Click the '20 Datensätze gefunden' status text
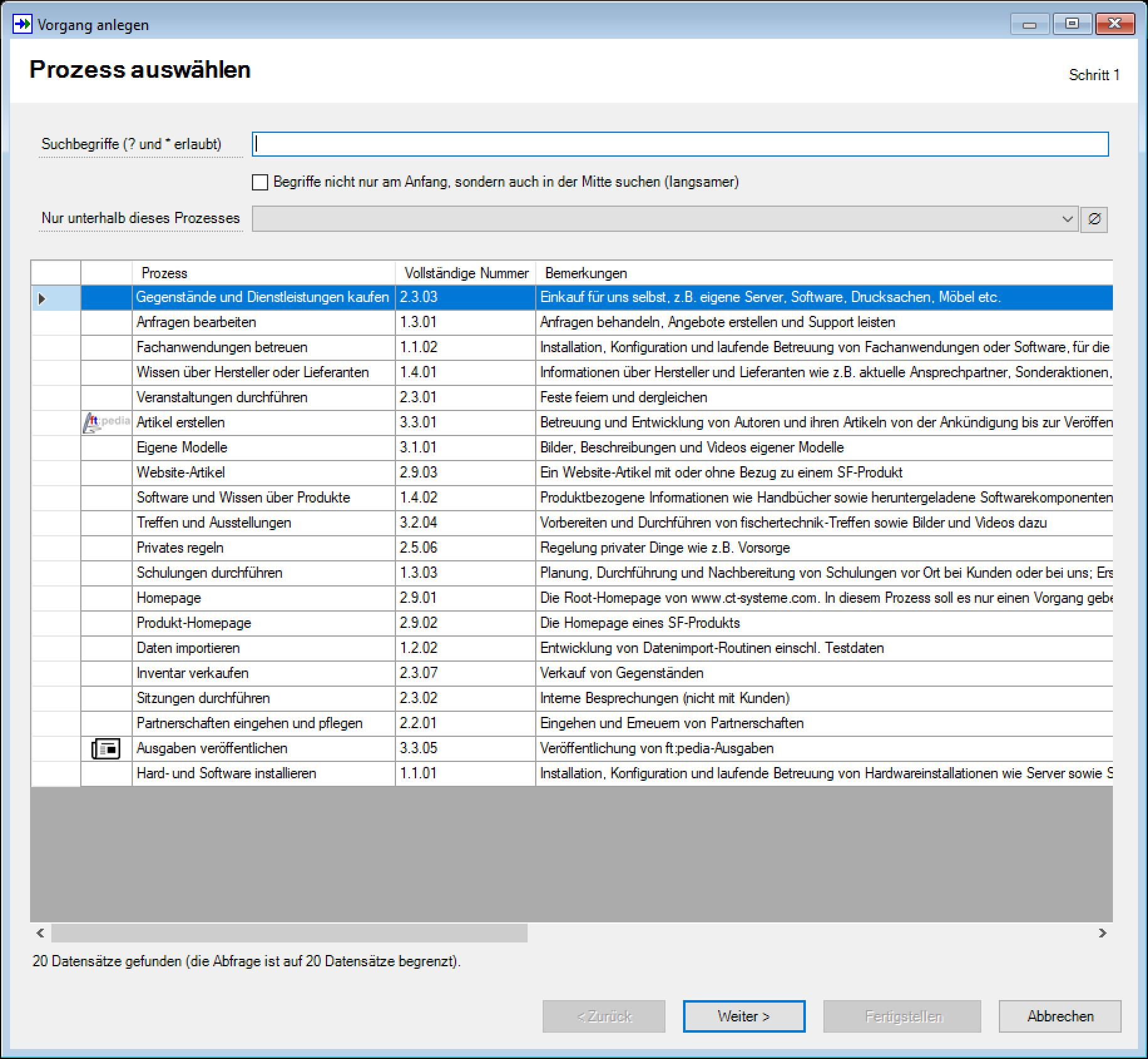The image size is (1148, 1059). [246, 961]
